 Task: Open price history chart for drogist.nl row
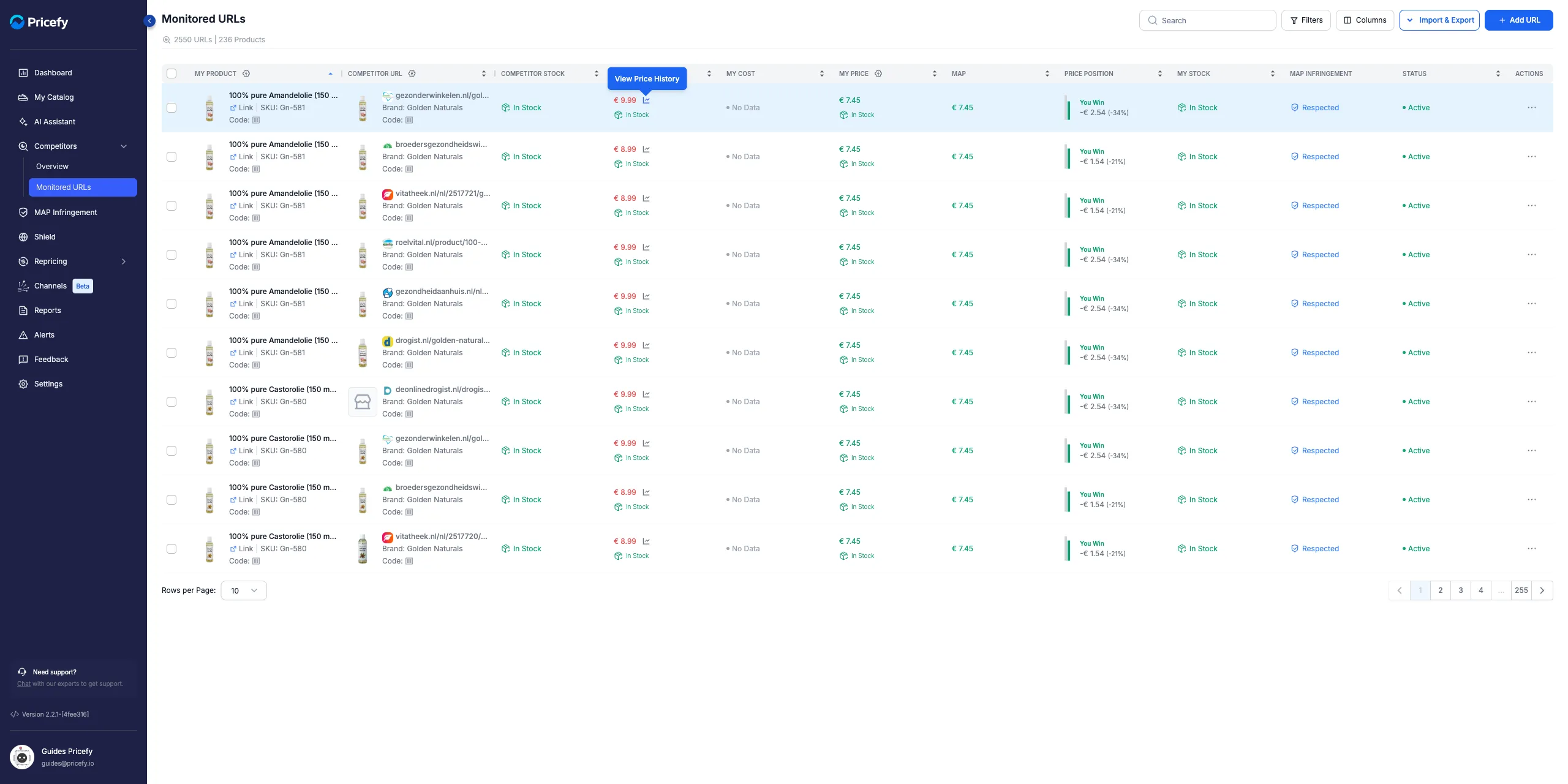tap(646, 345)
